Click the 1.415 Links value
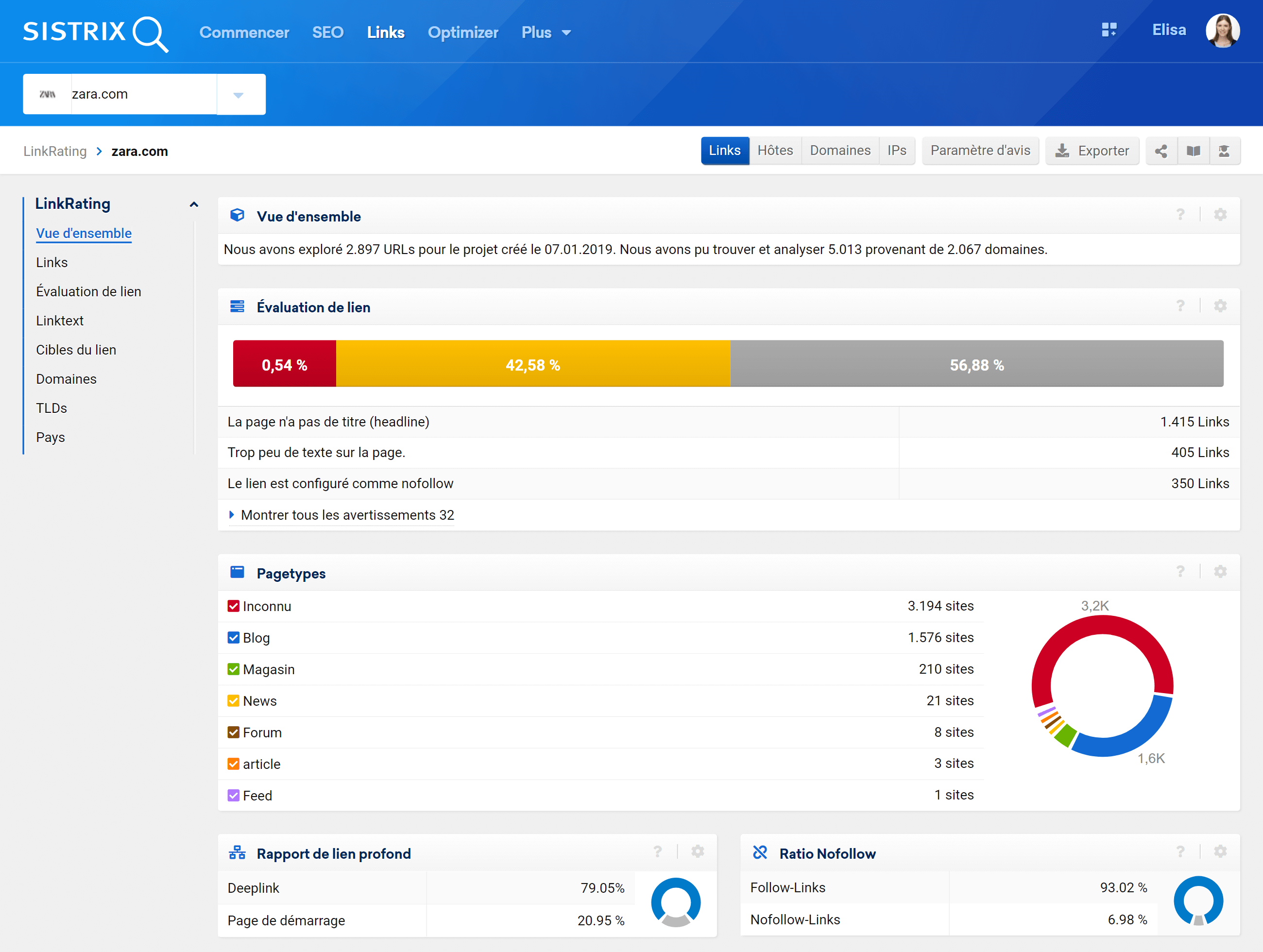The image size is (1263, 952). coord(1195,422)
